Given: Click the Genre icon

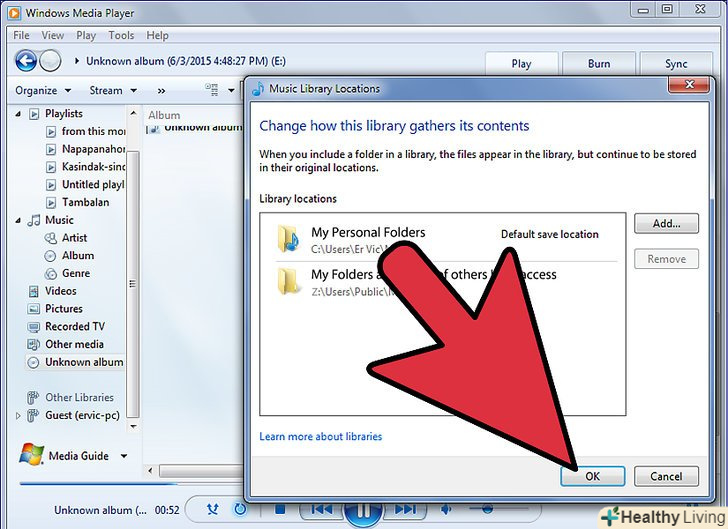Looking at the screenshot, I should pos(50,274).
